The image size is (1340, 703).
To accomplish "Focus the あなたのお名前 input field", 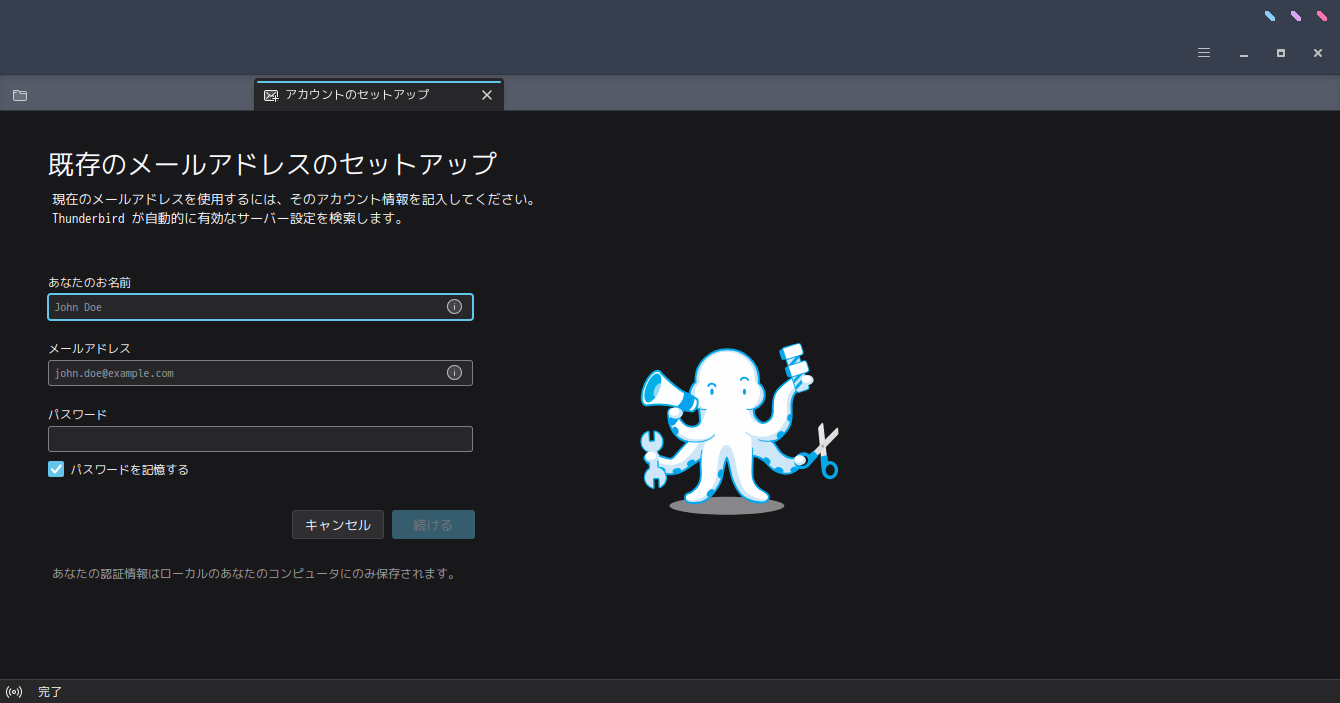I will coord(260,307).
